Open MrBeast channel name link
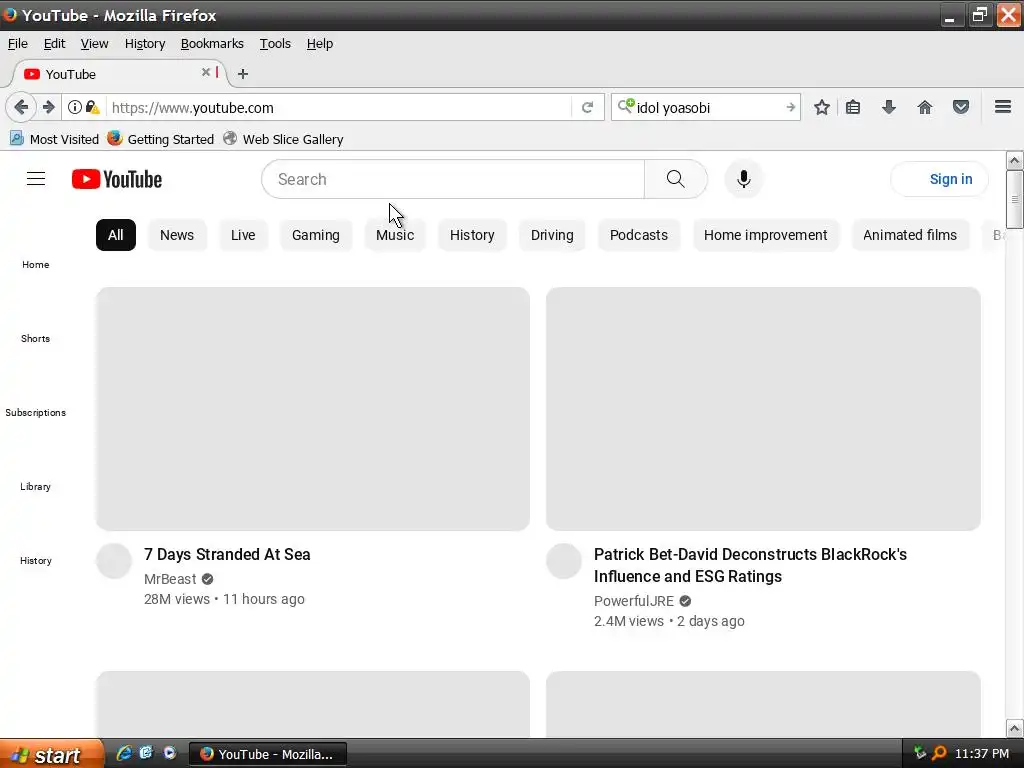Viewport: 1024px width, 768px height. click(x=170, y=579)
